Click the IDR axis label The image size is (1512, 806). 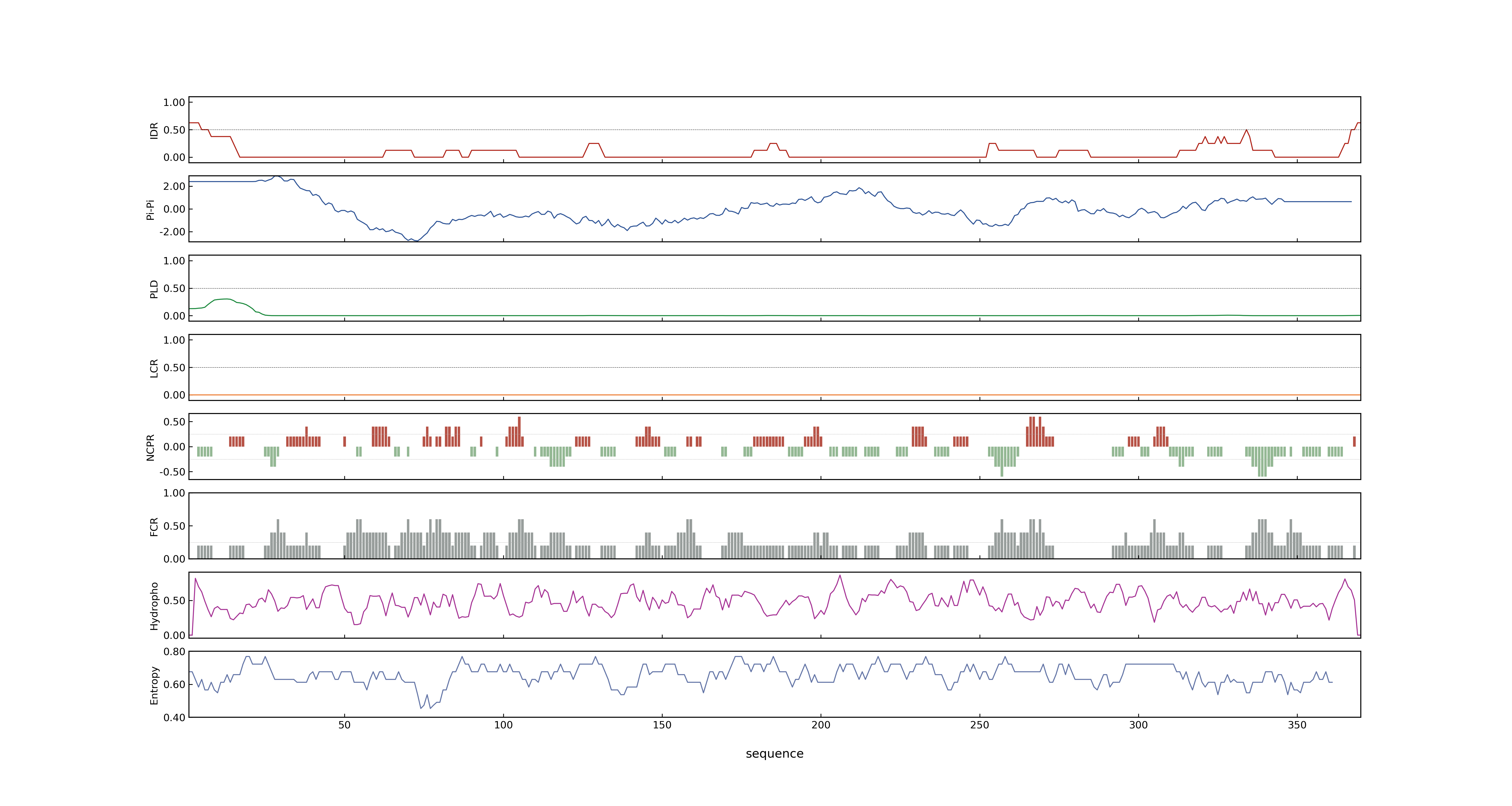point(154,130)
